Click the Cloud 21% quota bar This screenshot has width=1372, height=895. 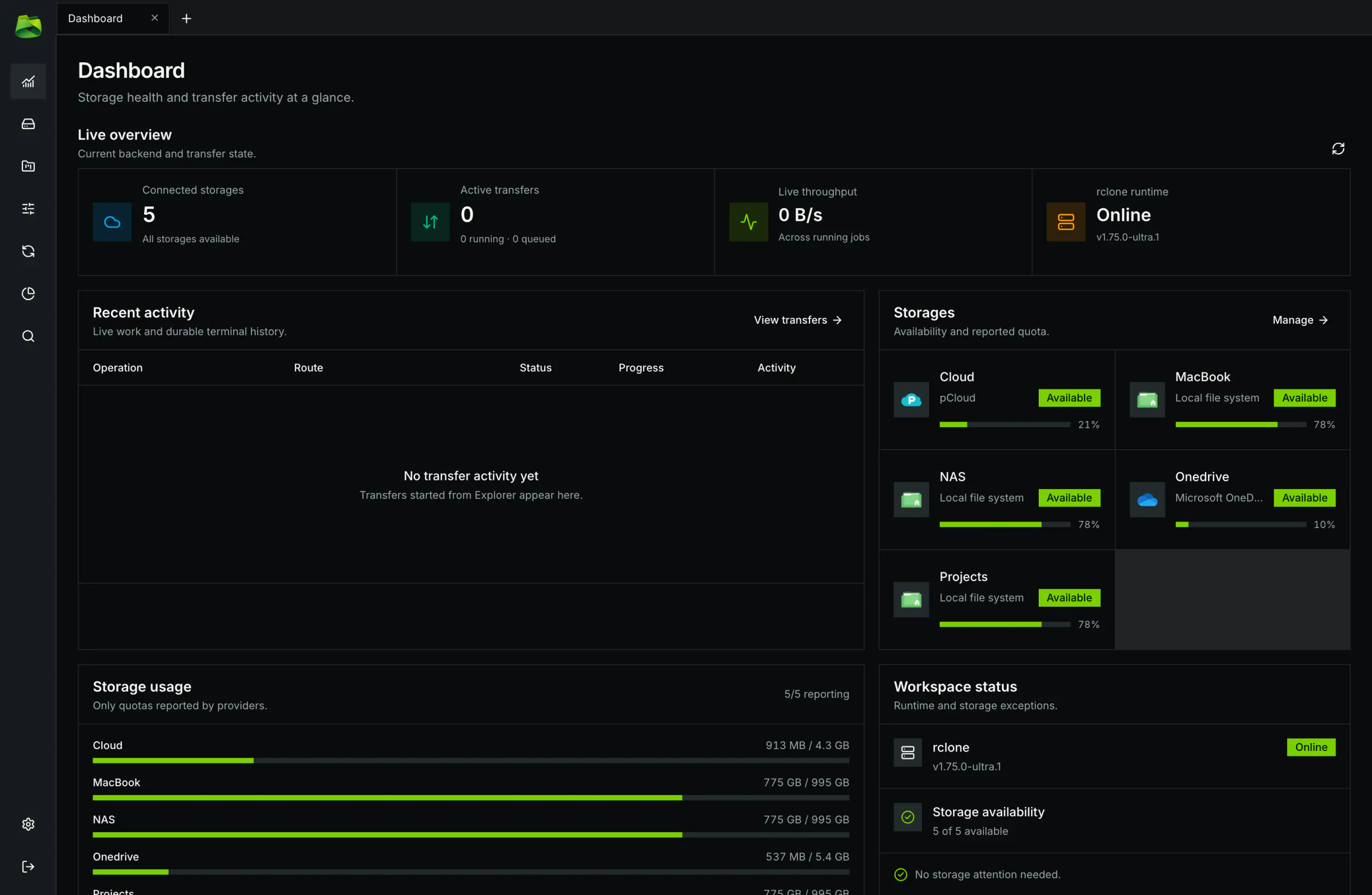coord(1004,424)
